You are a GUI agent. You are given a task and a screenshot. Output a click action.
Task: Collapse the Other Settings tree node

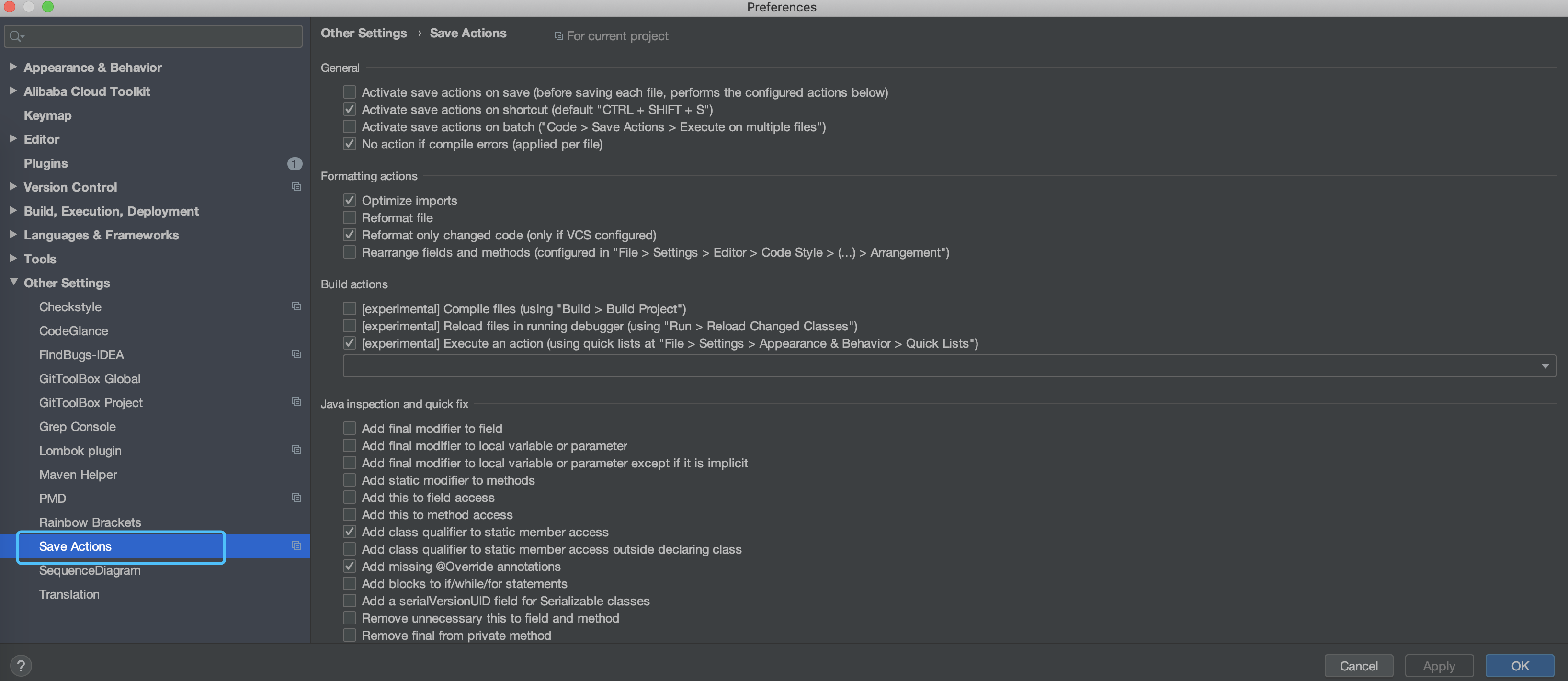click(x=13, y=283)
